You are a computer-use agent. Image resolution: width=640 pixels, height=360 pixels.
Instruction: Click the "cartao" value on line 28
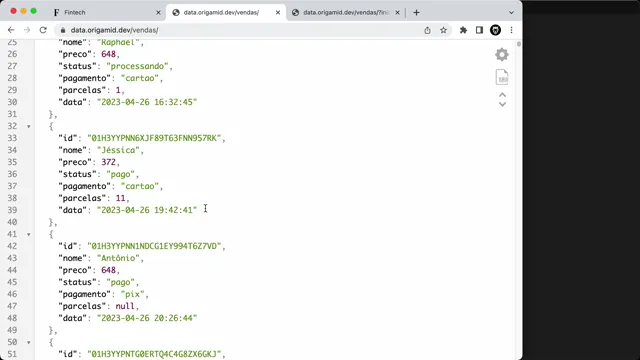click(140, 78)
